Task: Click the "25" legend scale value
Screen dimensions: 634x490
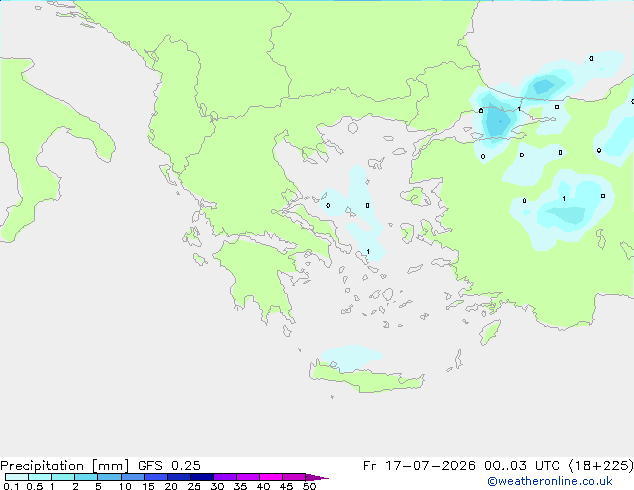Action: tap(194, 486)
